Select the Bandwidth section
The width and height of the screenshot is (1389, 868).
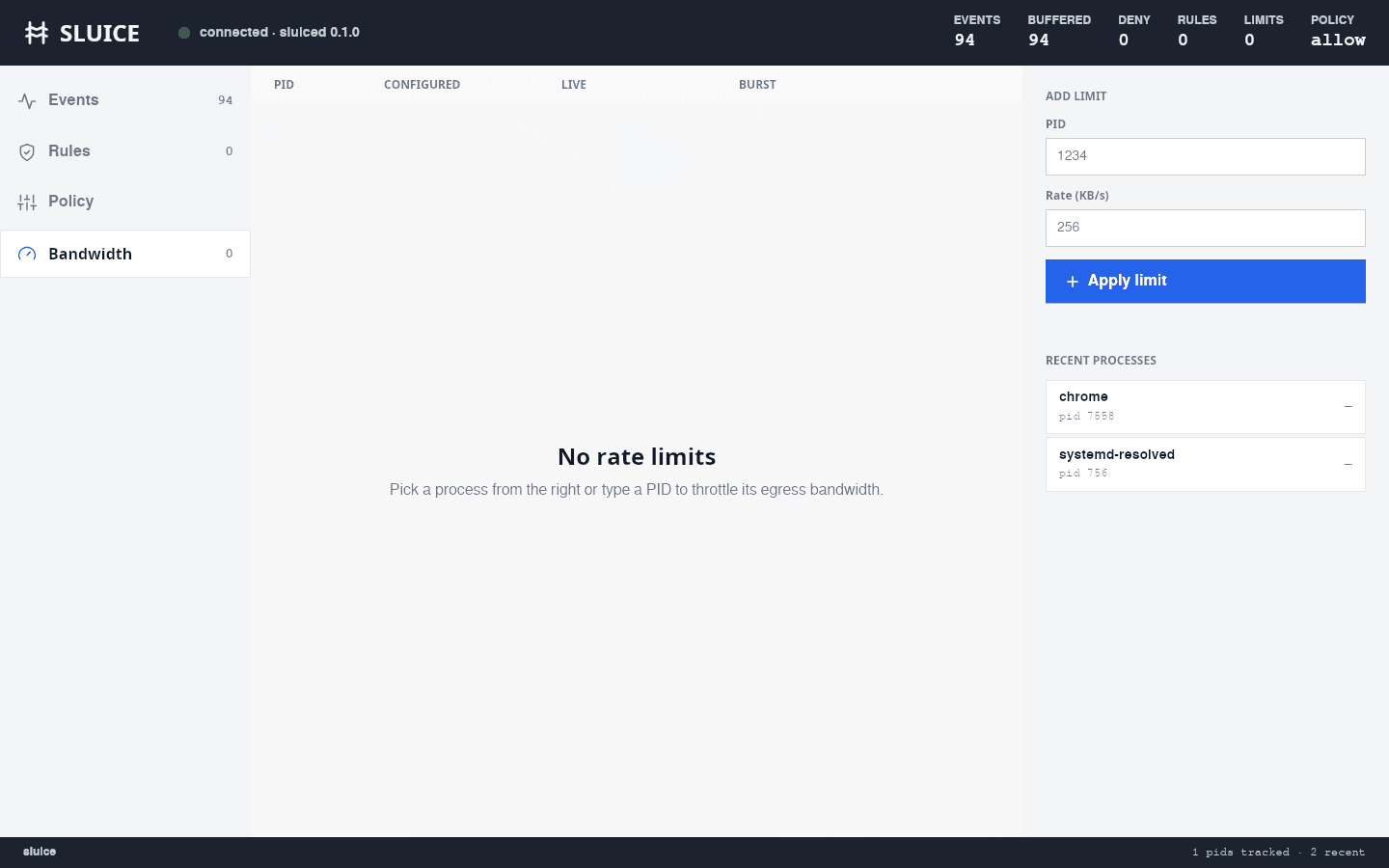[x=125, y=254]
